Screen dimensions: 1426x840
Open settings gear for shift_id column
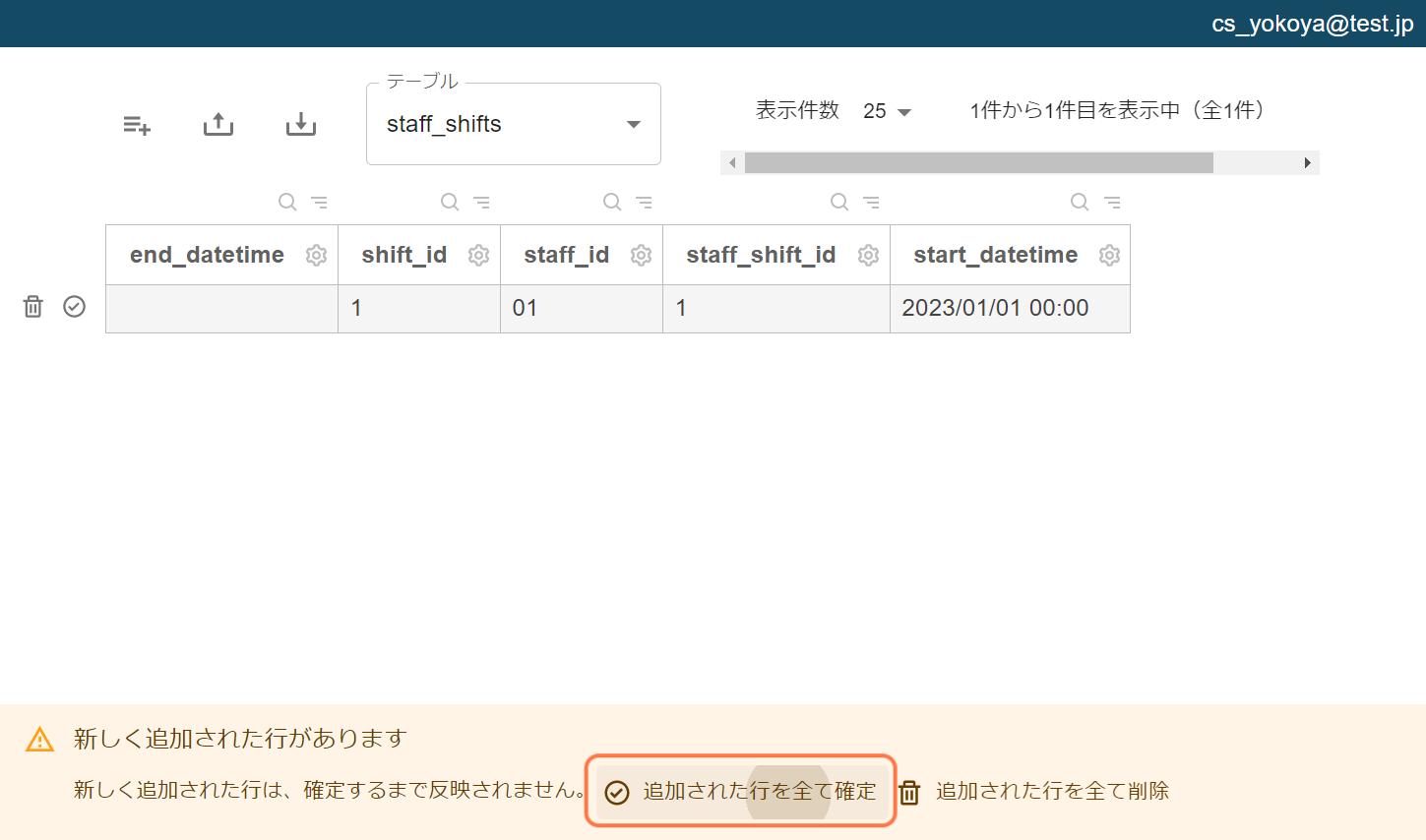point(478,255)
